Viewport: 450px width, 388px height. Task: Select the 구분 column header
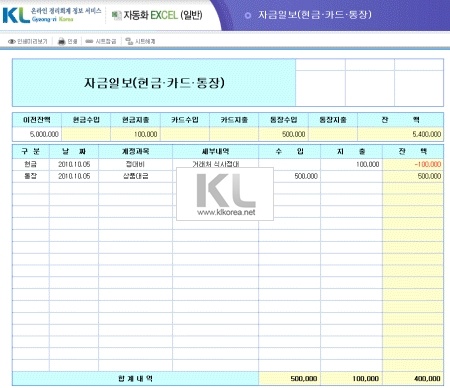(31, 151)
